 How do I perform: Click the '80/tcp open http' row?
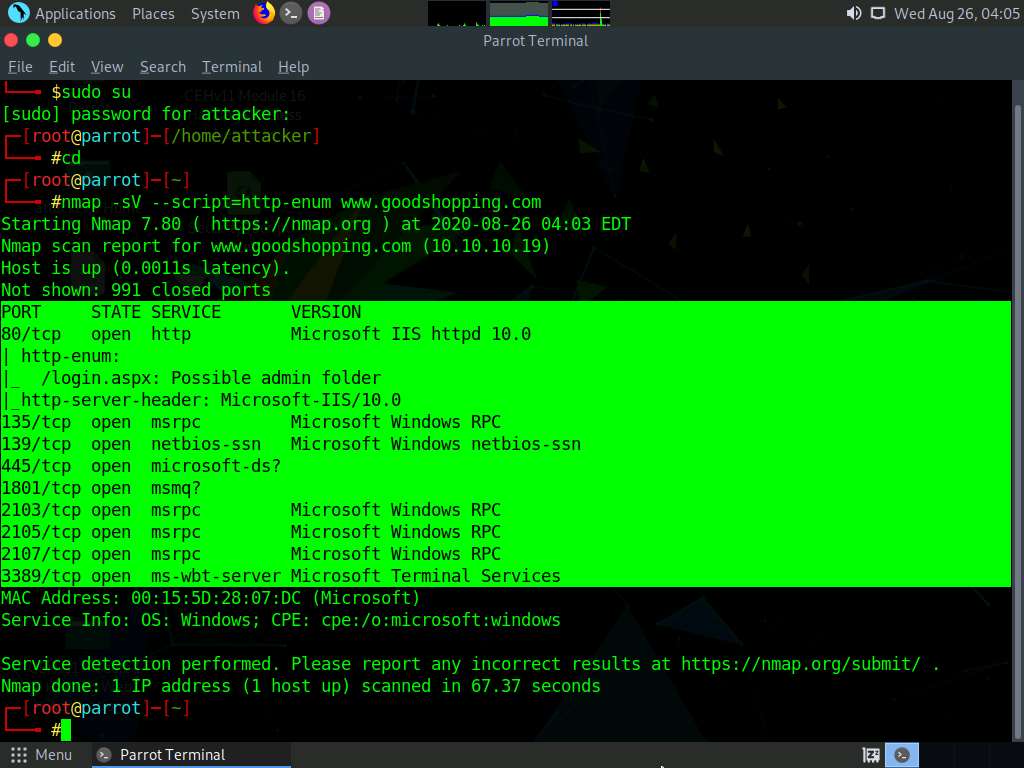(266, 334)
